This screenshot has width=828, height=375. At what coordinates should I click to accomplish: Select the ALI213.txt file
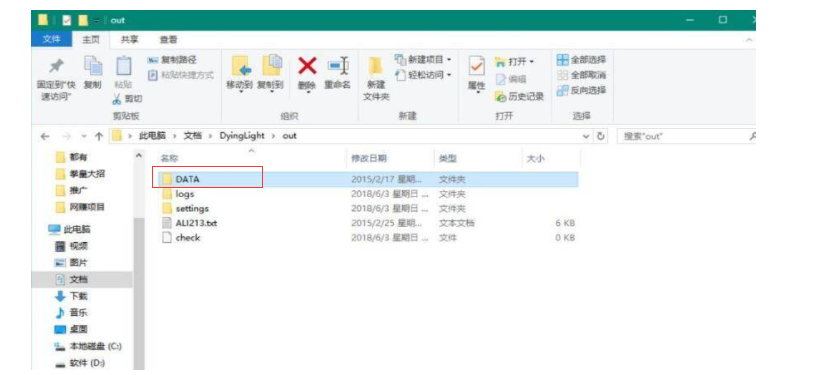(x=190, y=223)
